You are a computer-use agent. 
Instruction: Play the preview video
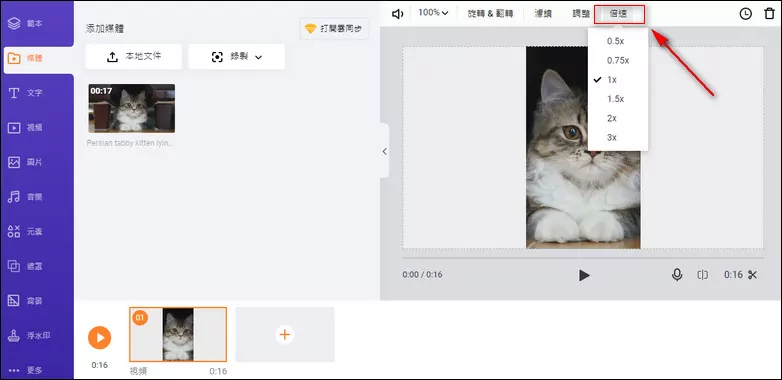tap(584, 275)
